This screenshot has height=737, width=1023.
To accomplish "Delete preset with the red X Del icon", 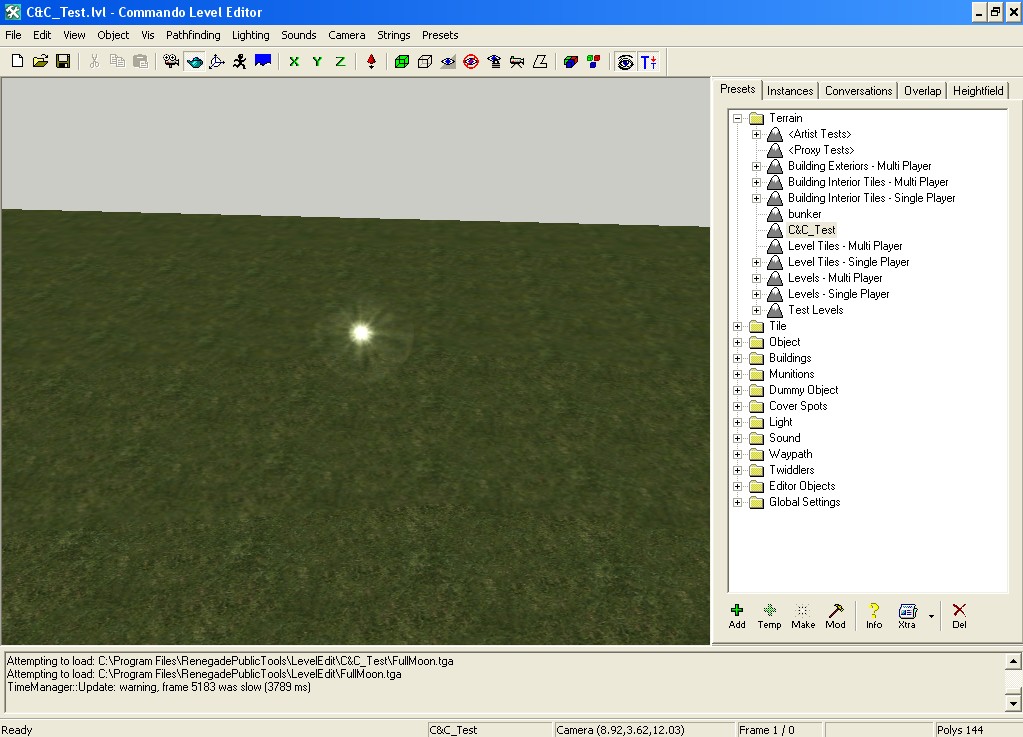I will (959, 615).
